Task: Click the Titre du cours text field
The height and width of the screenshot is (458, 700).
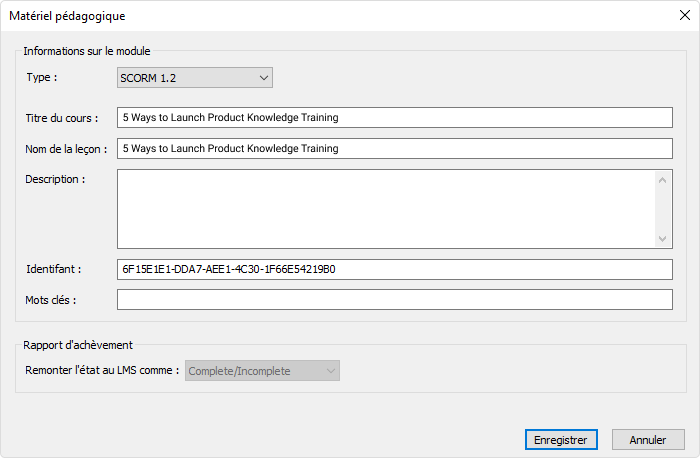Action: click(x=395, y=117)
